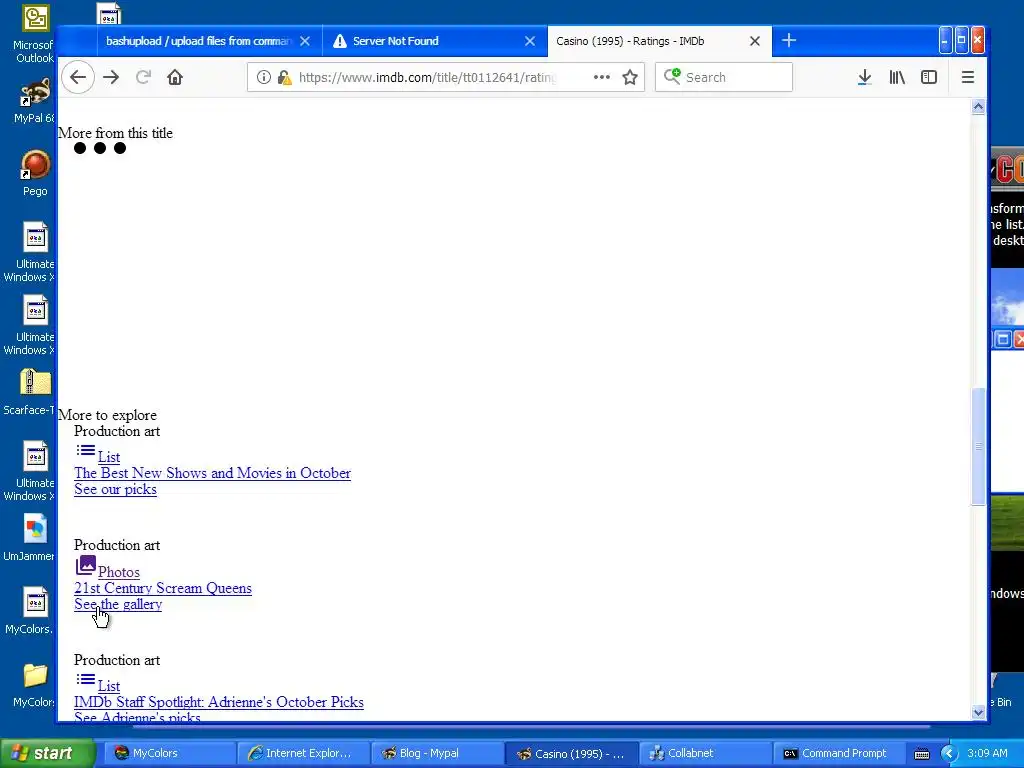Open the MyColors folder desktop icon
Viewport: 1024px width, 768px height.
(x=34, y=685)
